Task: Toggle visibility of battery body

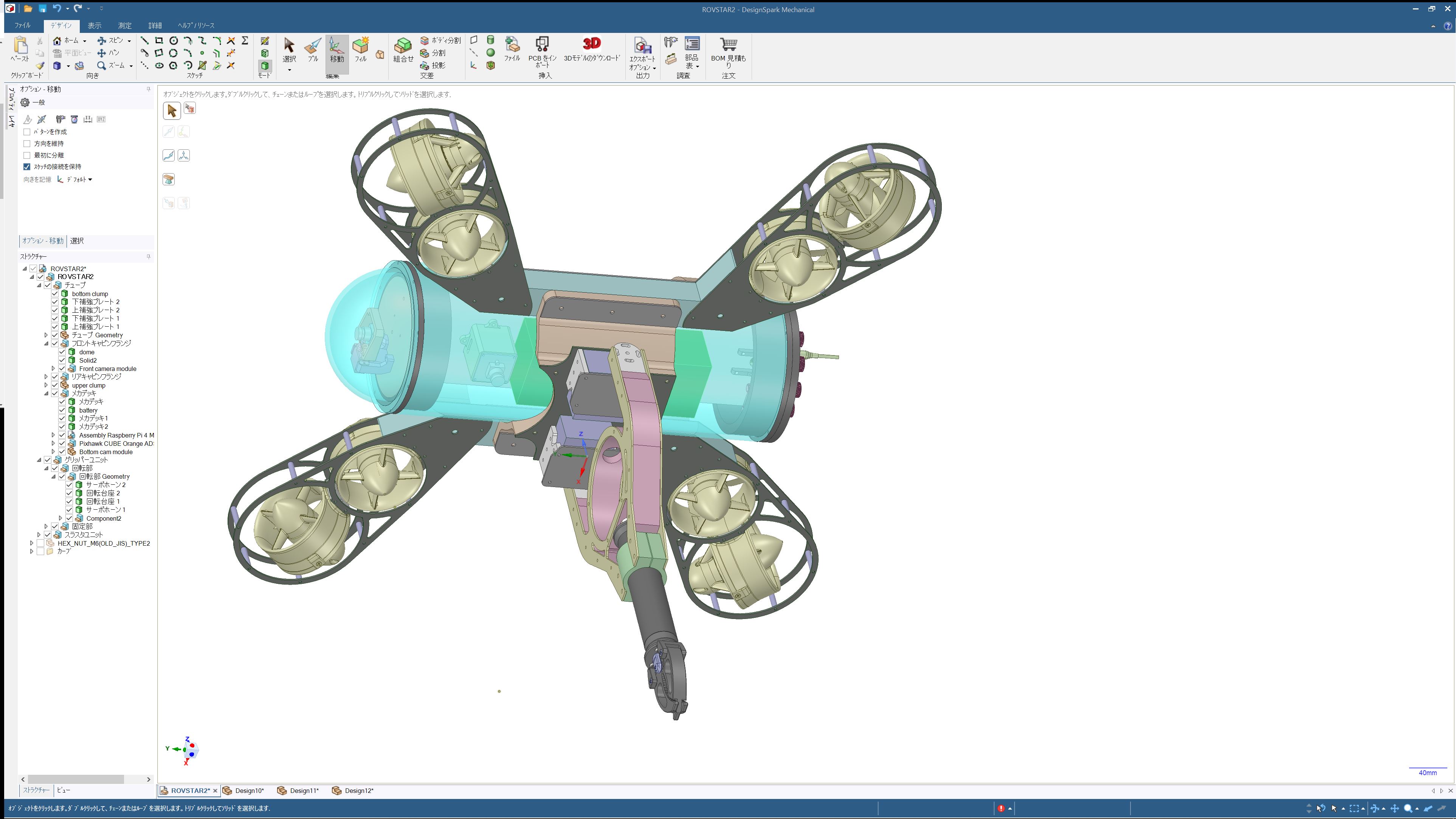Action: pyautogui.click(x=62, y=410)
